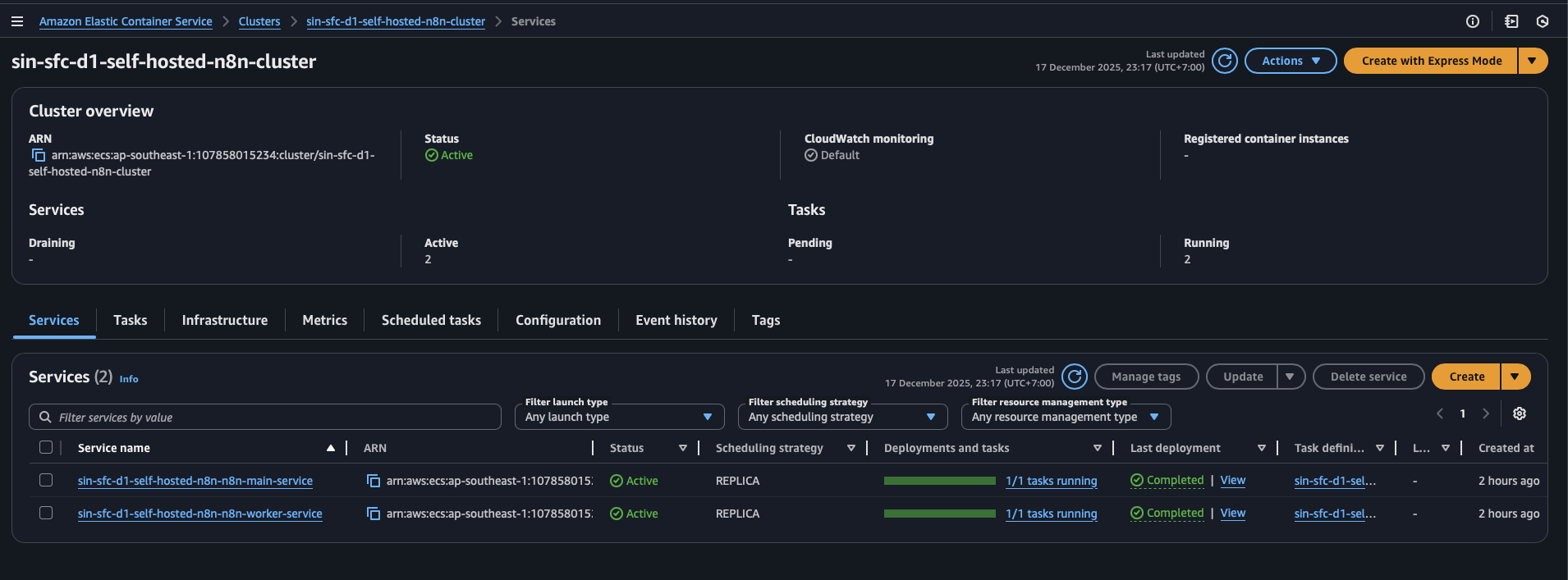Open the Infrastructure tab
Screen dimensions: 1568x580
tap(225, 320)
